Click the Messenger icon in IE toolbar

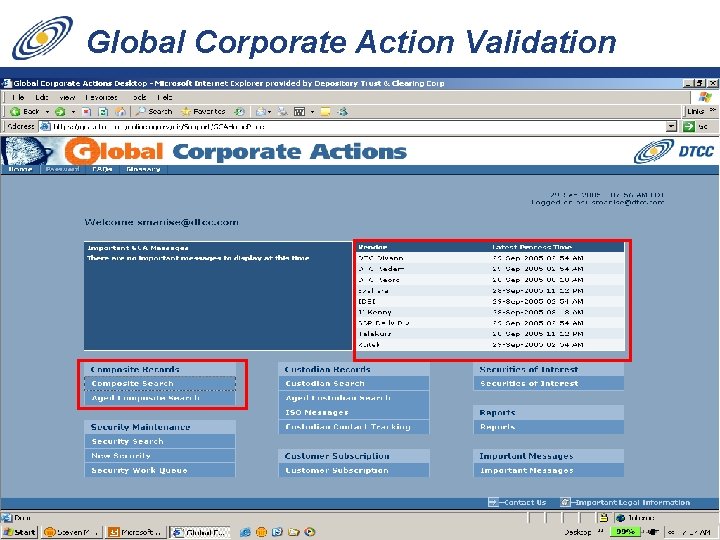[343, 112]
